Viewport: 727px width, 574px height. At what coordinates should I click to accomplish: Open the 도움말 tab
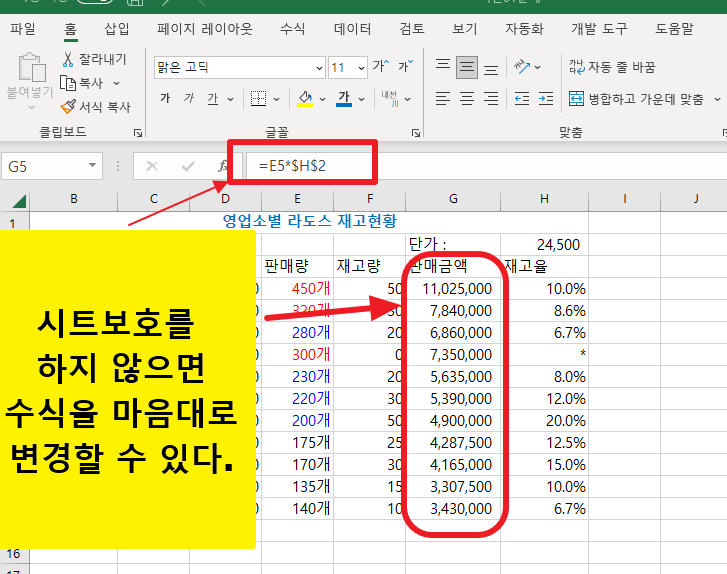pyautogui.click(x=674, y=29)
